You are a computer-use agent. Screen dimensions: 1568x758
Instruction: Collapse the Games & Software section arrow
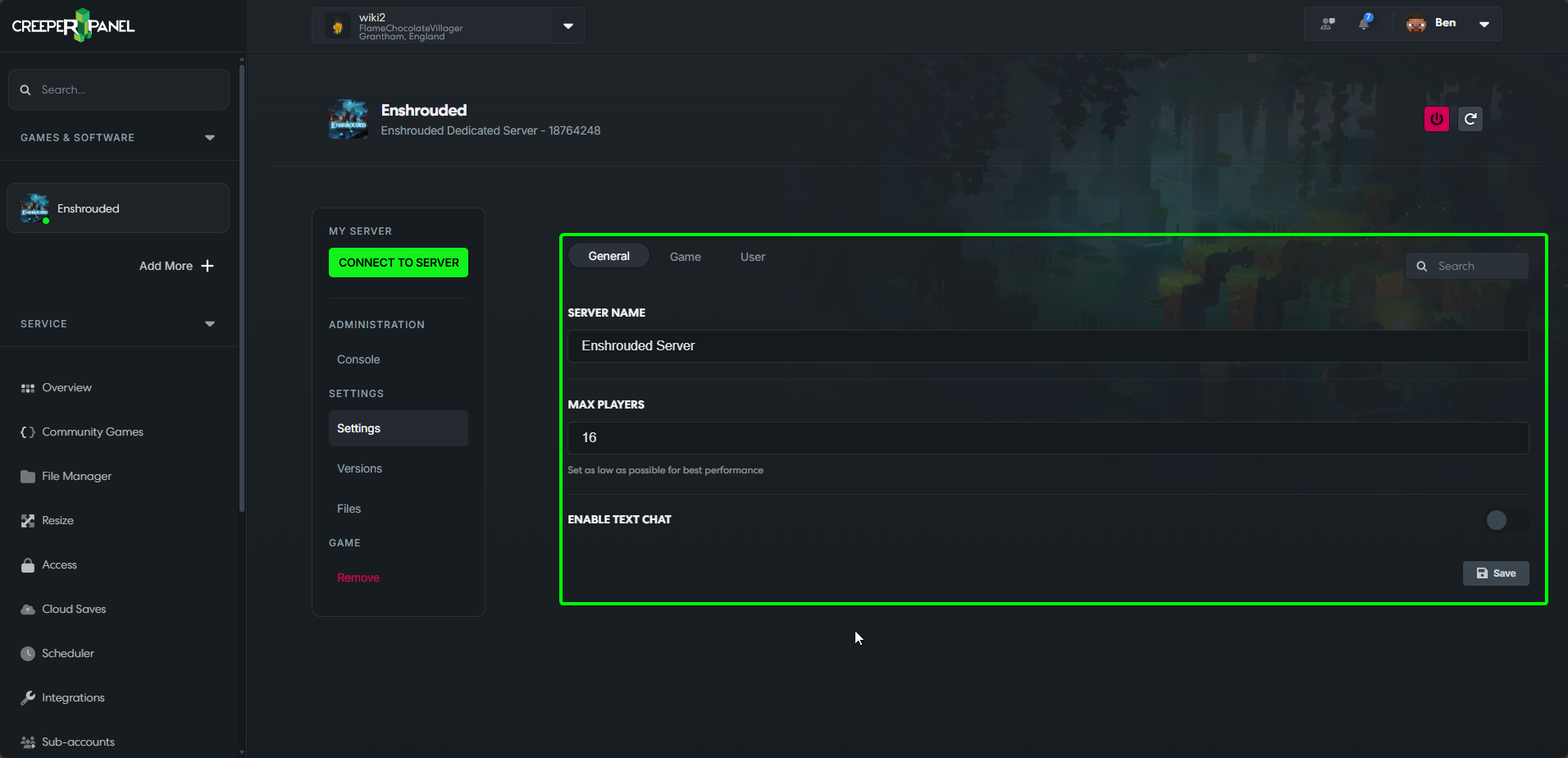(210, 138)
